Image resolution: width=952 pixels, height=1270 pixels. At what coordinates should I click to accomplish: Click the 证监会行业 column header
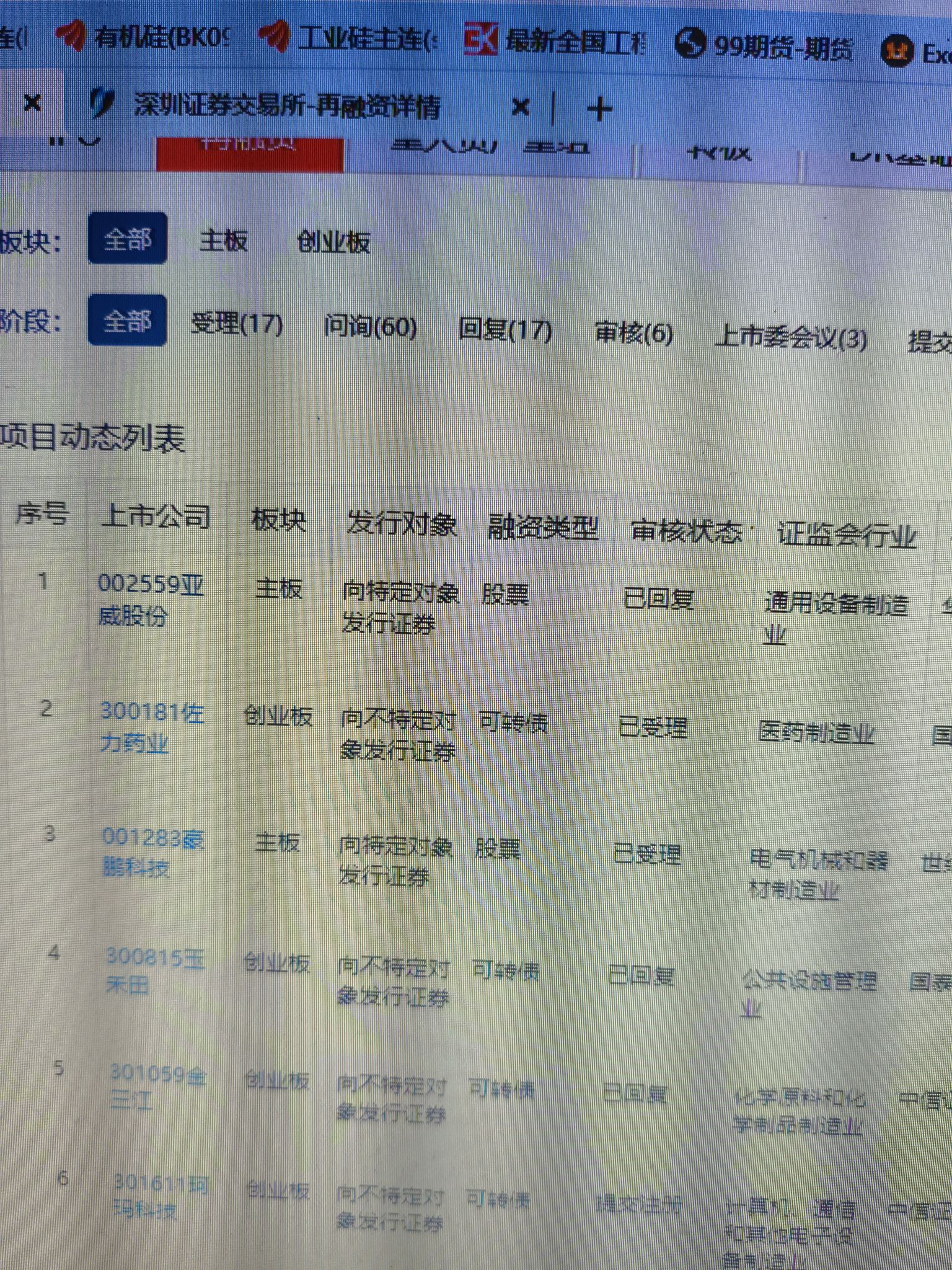[x=847, y=535]
